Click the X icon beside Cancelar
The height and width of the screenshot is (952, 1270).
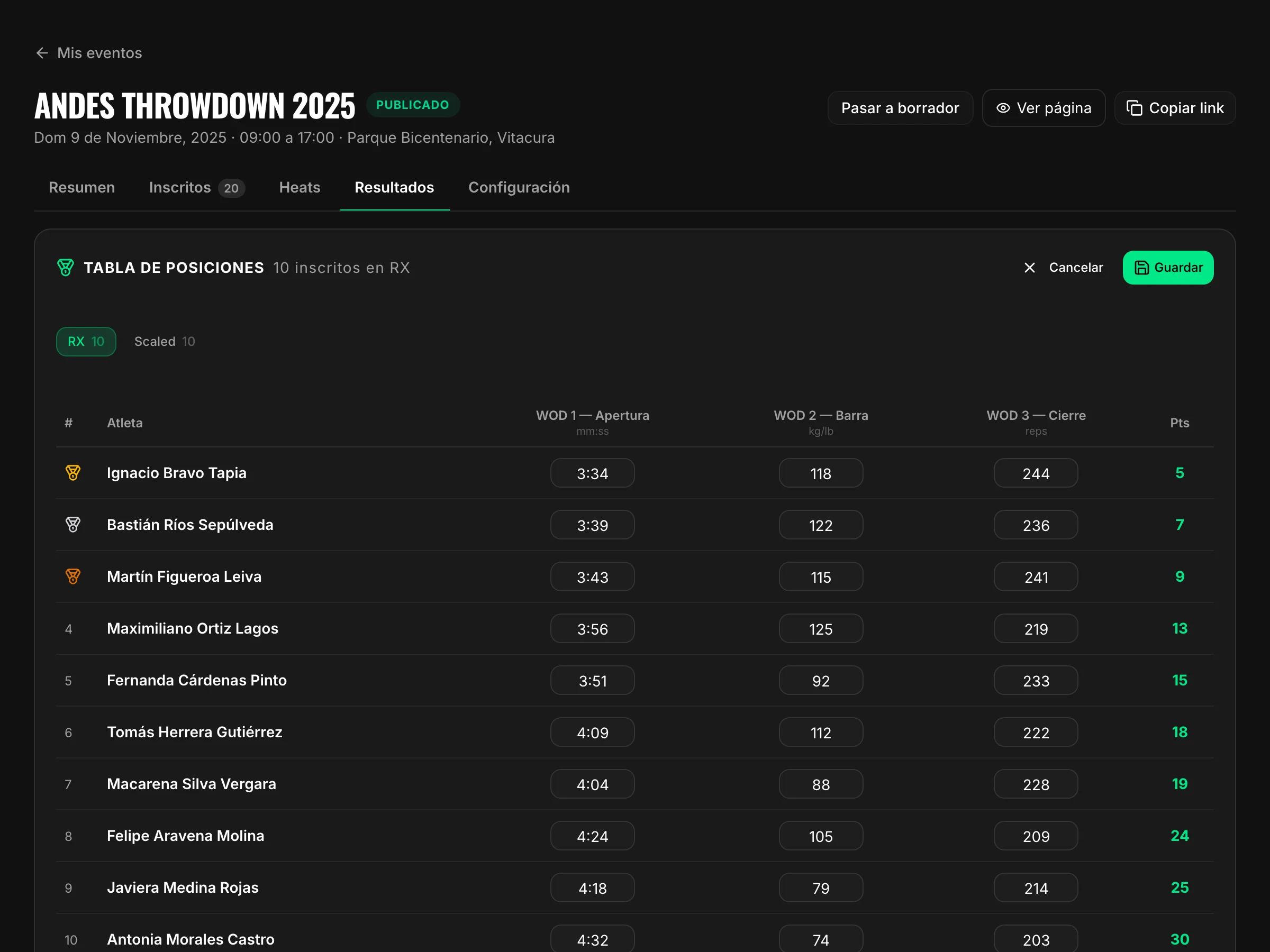[1029, 268]
